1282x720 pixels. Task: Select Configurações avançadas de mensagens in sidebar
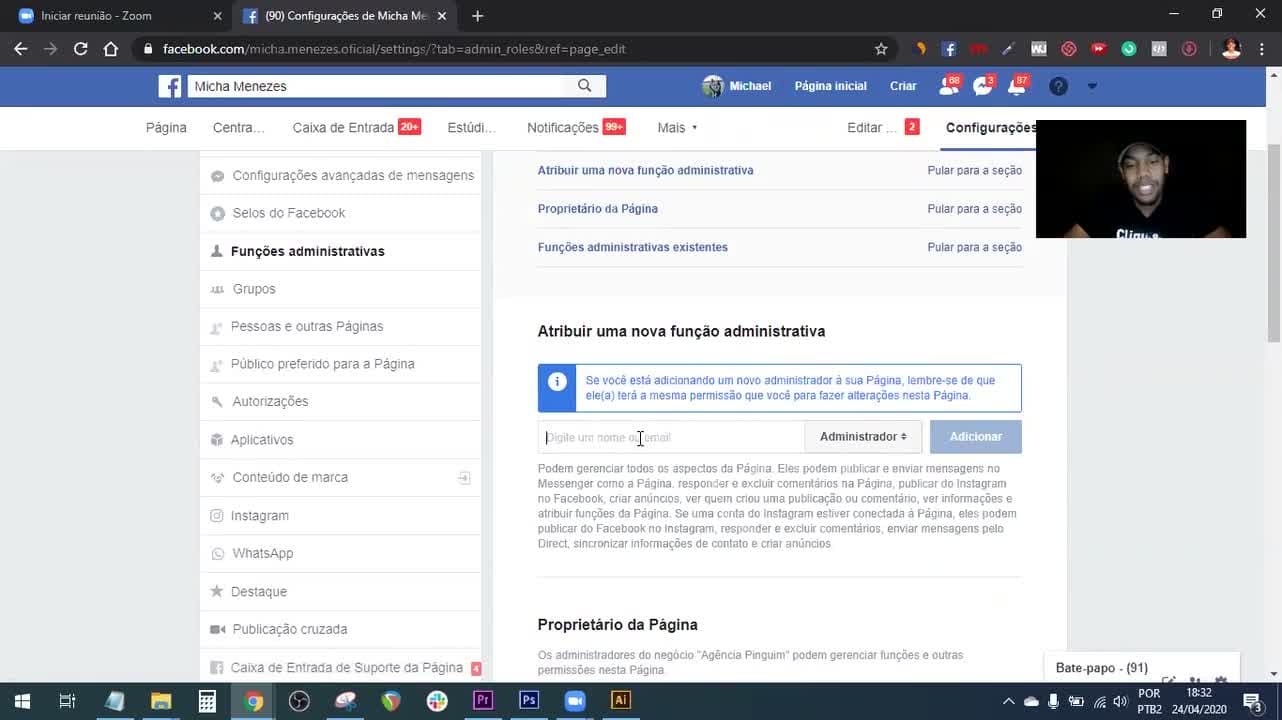(342, 176)
